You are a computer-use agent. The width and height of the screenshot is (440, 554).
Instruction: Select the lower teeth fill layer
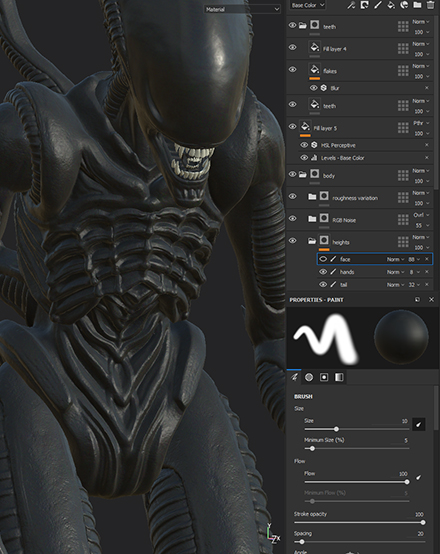tap(359, 105)
